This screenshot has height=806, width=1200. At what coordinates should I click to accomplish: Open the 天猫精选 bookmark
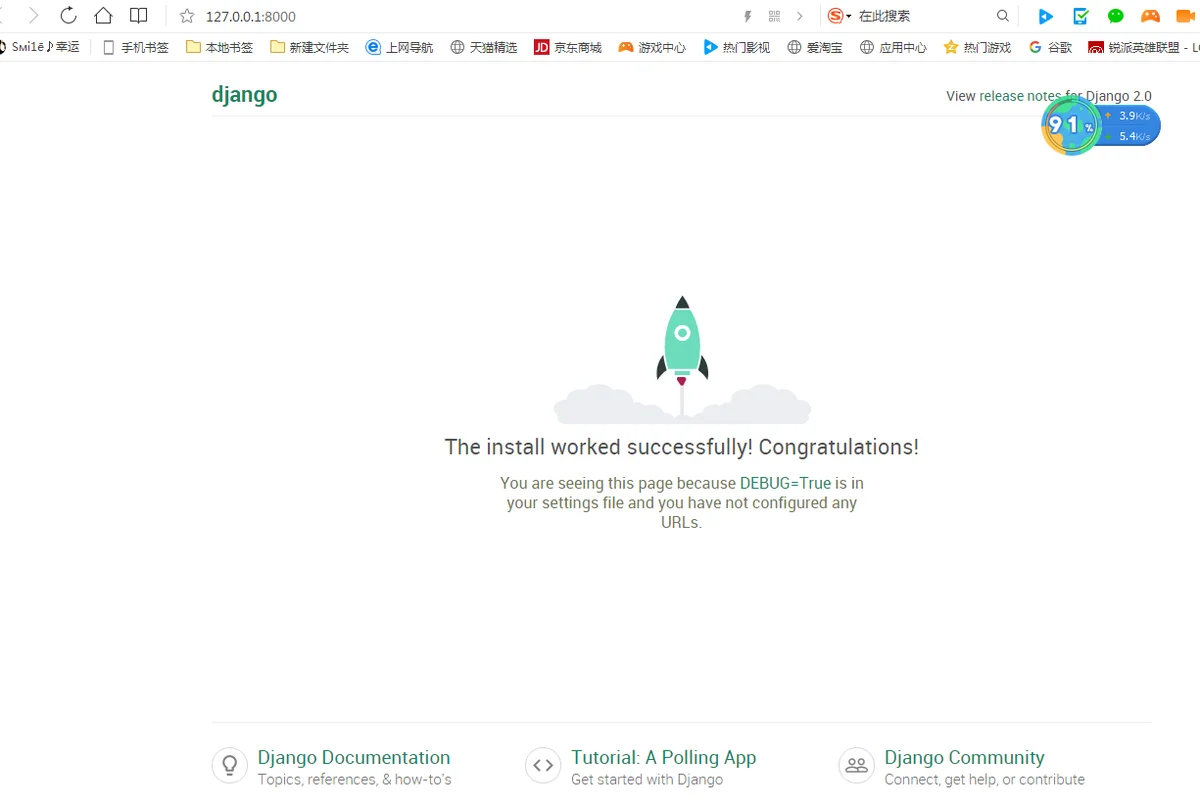pyautogui.click(x=484, y=47)
